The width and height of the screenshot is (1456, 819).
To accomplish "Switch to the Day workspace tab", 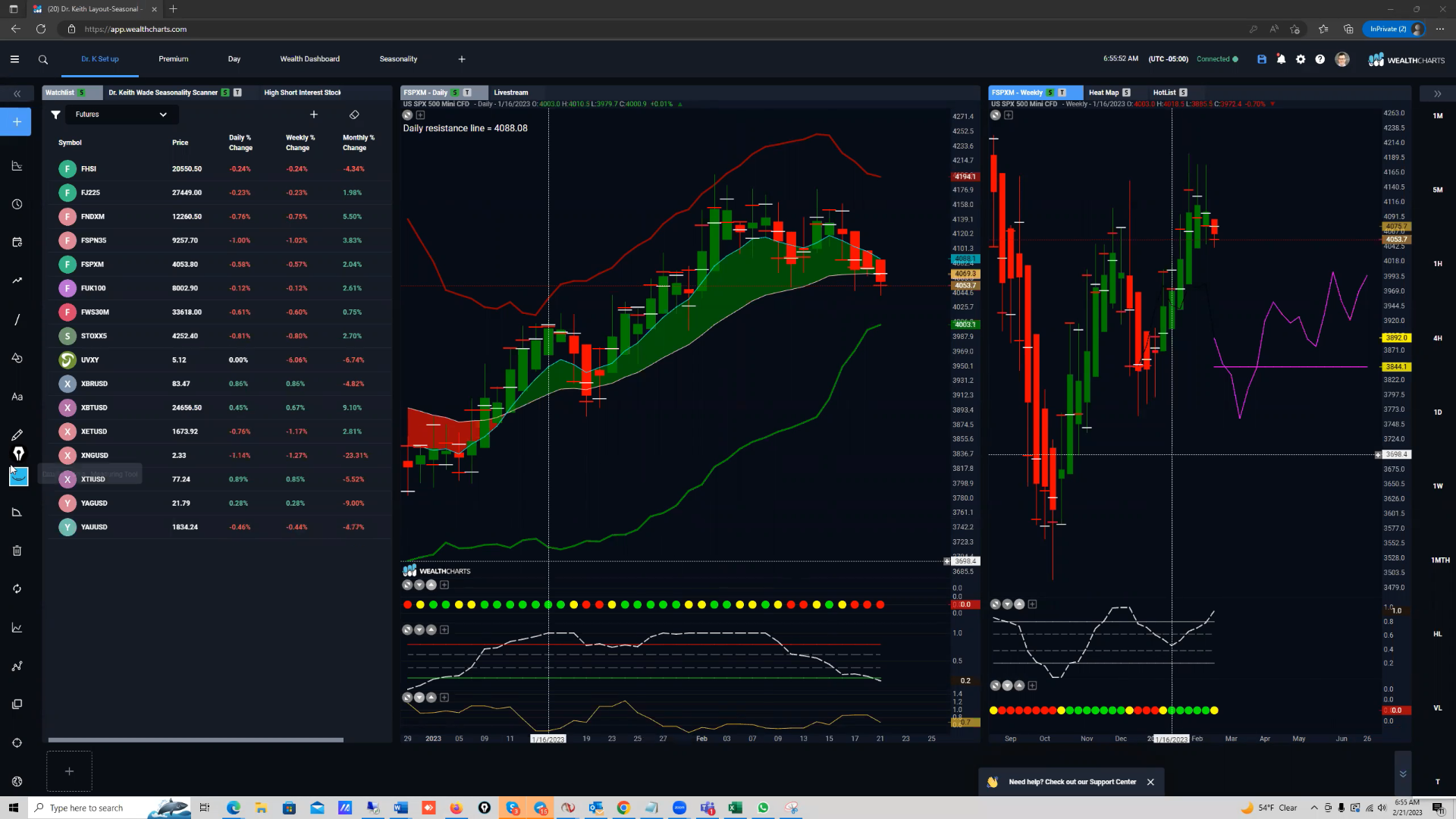I will click(x=234, y=59).
